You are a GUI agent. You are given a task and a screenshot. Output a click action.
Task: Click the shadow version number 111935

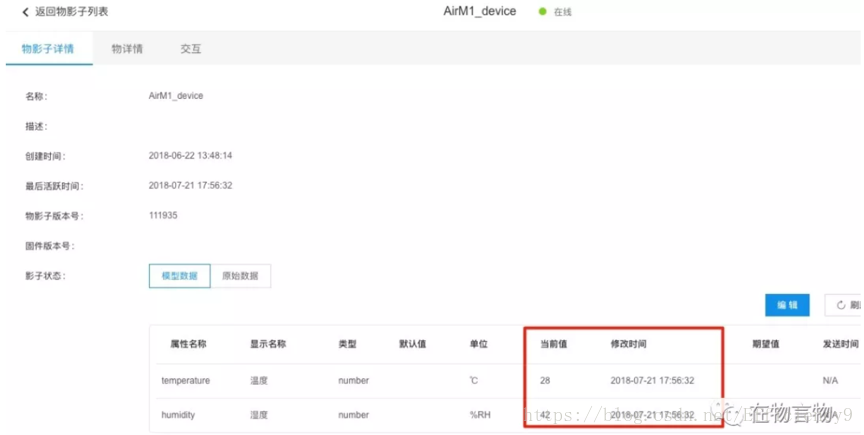pyautogui.click(x=163, y=215)
